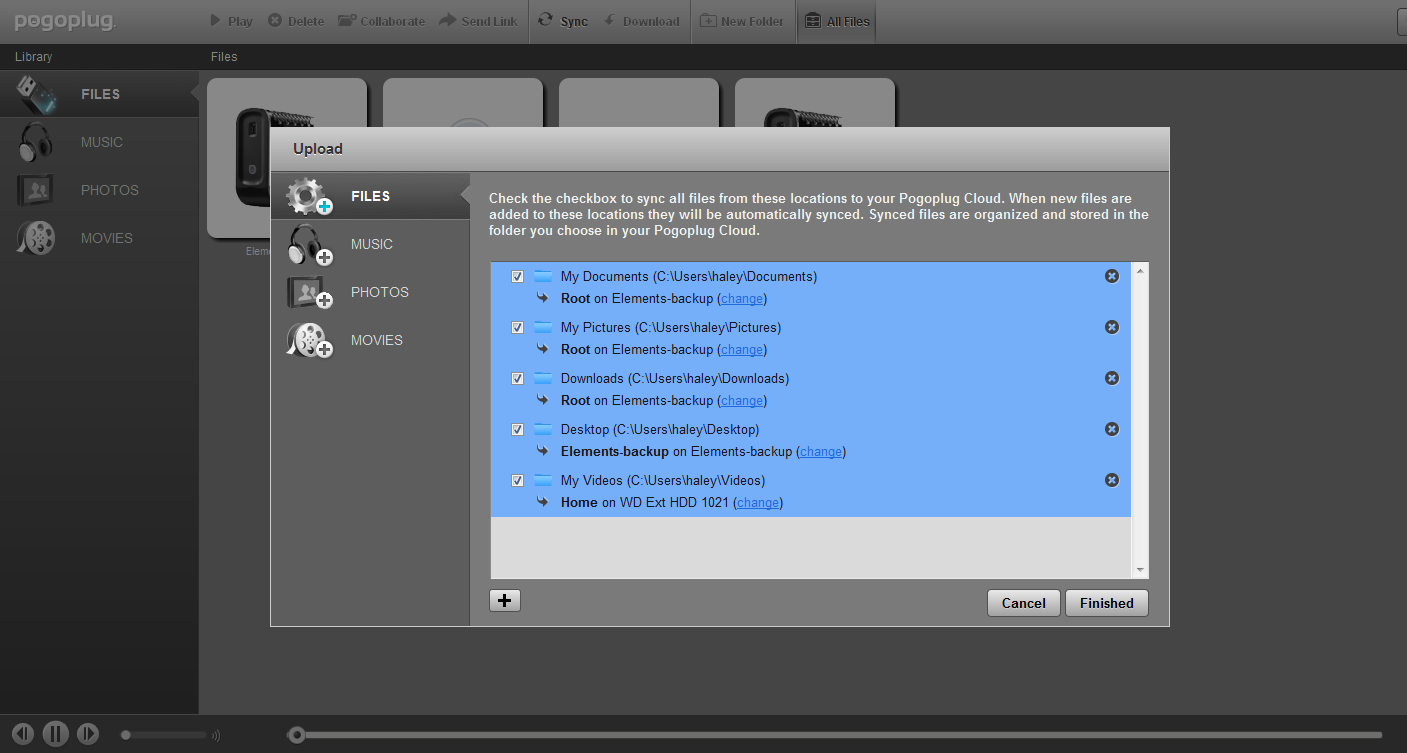The image size is (1407, 753).
Task: Click the Downloads folder icon
Action: [543, 378]
